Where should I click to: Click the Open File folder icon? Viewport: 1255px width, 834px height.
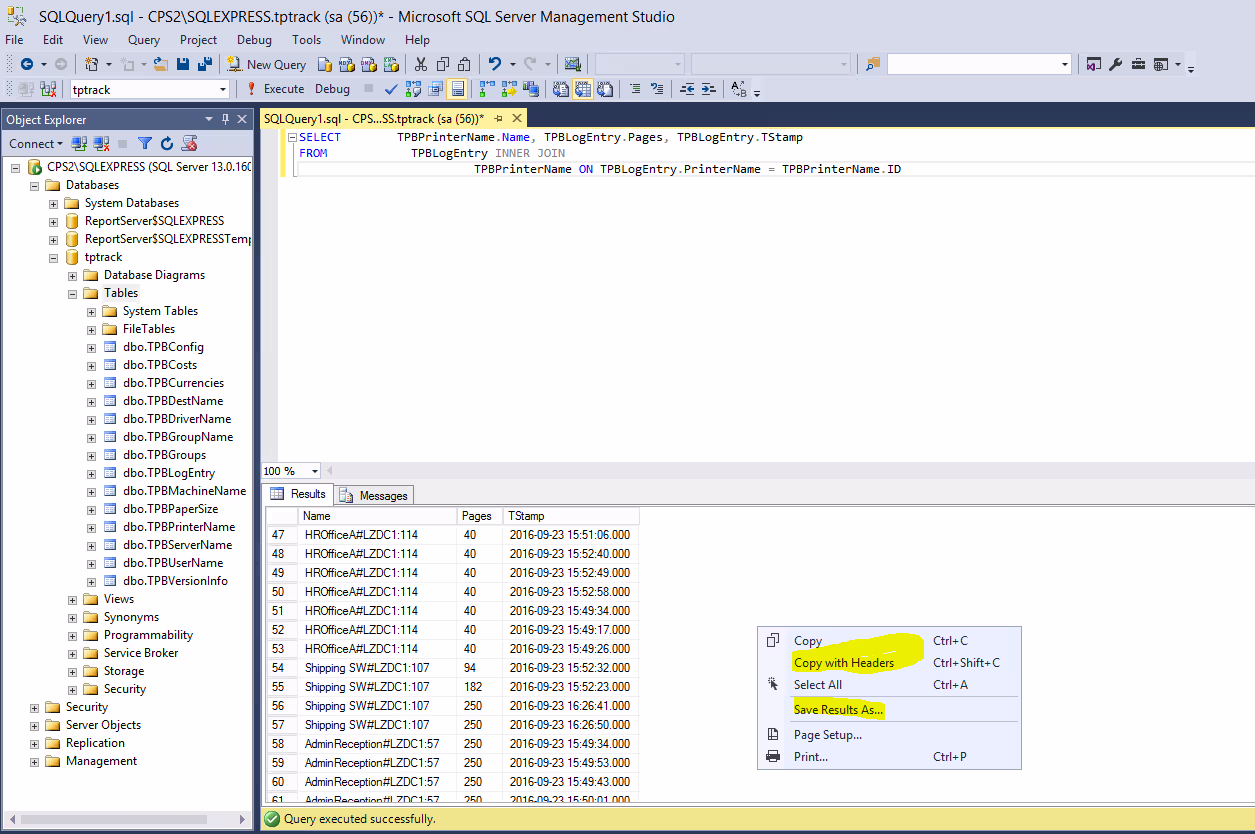tap(162, 64)
